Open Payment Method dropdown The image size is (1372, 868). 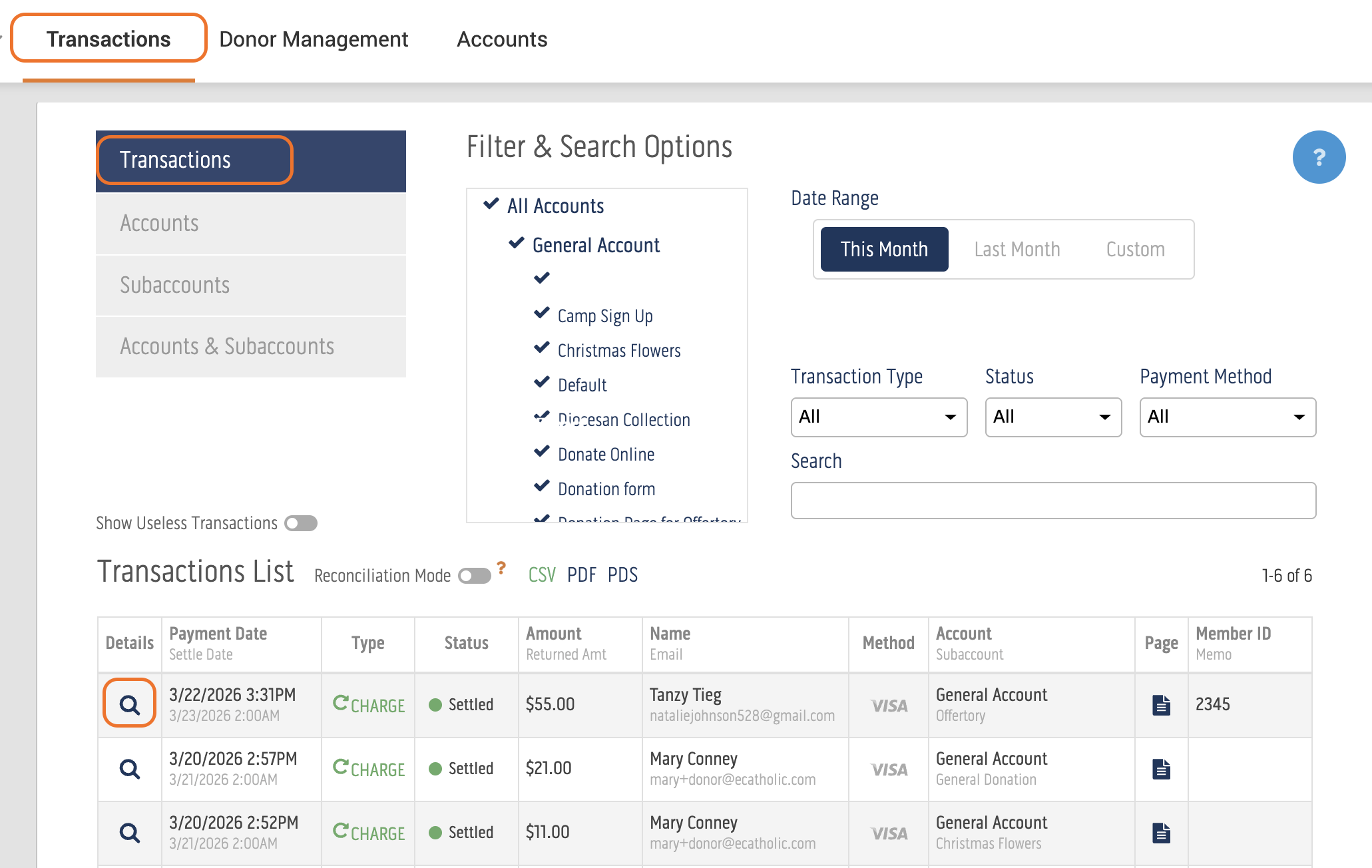coord(1227,417)
